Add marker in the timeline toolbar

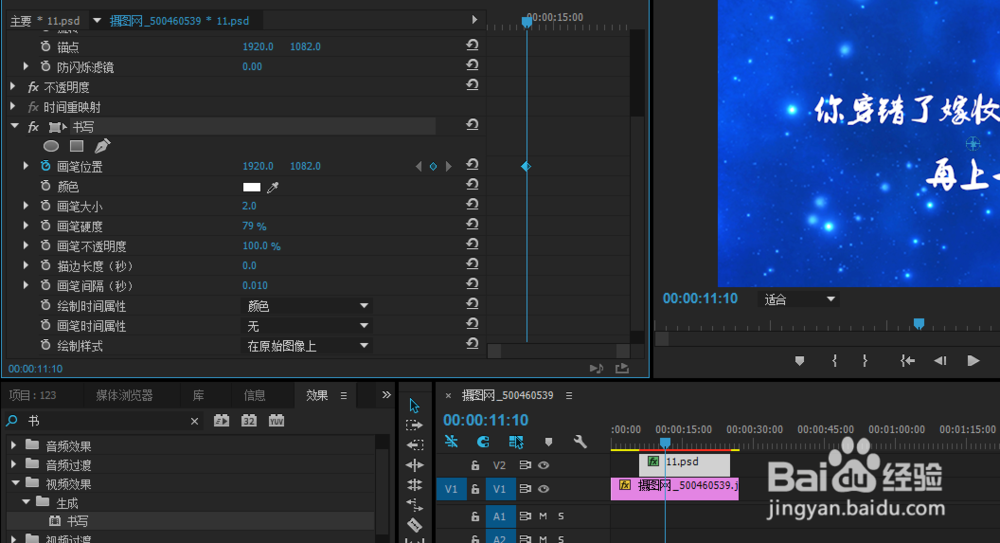click(548, 442)
